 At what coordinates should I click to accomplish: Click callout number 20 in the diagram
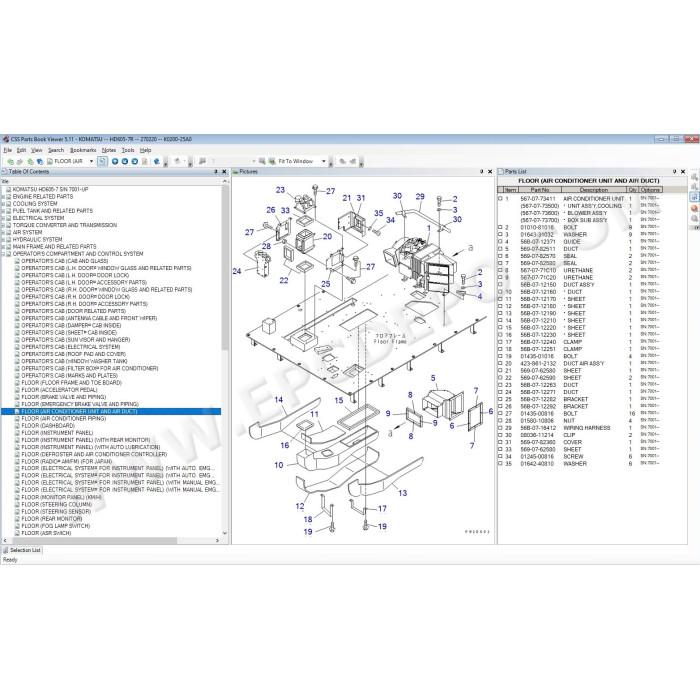(x=327, y=237)
